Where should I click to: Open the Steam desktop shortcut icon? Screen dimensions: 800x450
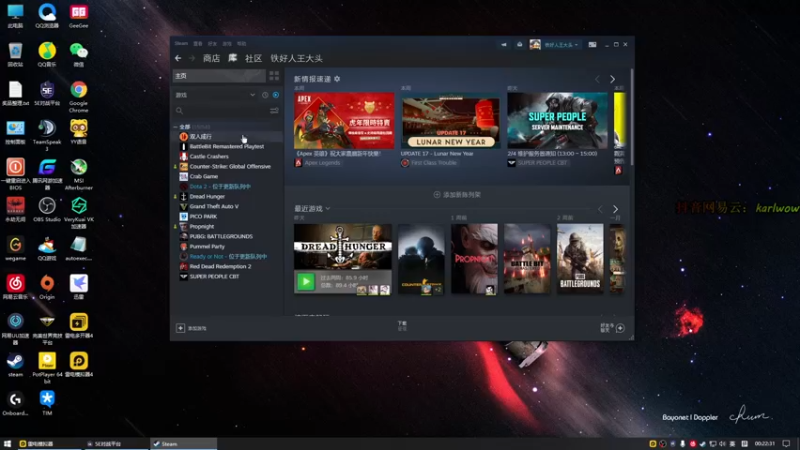[15, 365]
